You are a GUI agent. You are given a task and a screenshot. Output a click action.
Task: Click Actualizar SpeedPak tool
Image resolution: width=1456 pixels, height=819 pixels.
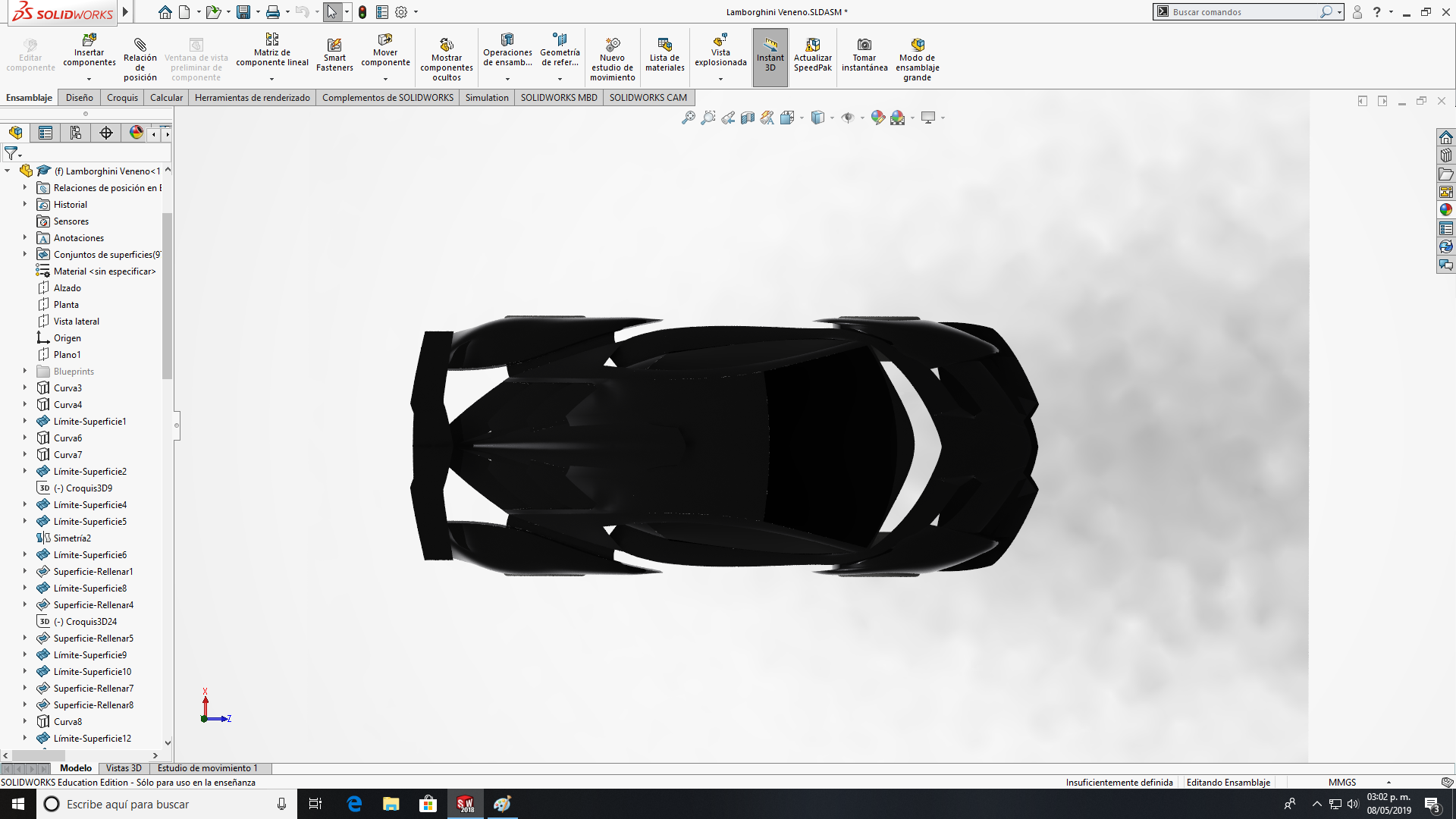pyautogui.click(x=813, y=55)
